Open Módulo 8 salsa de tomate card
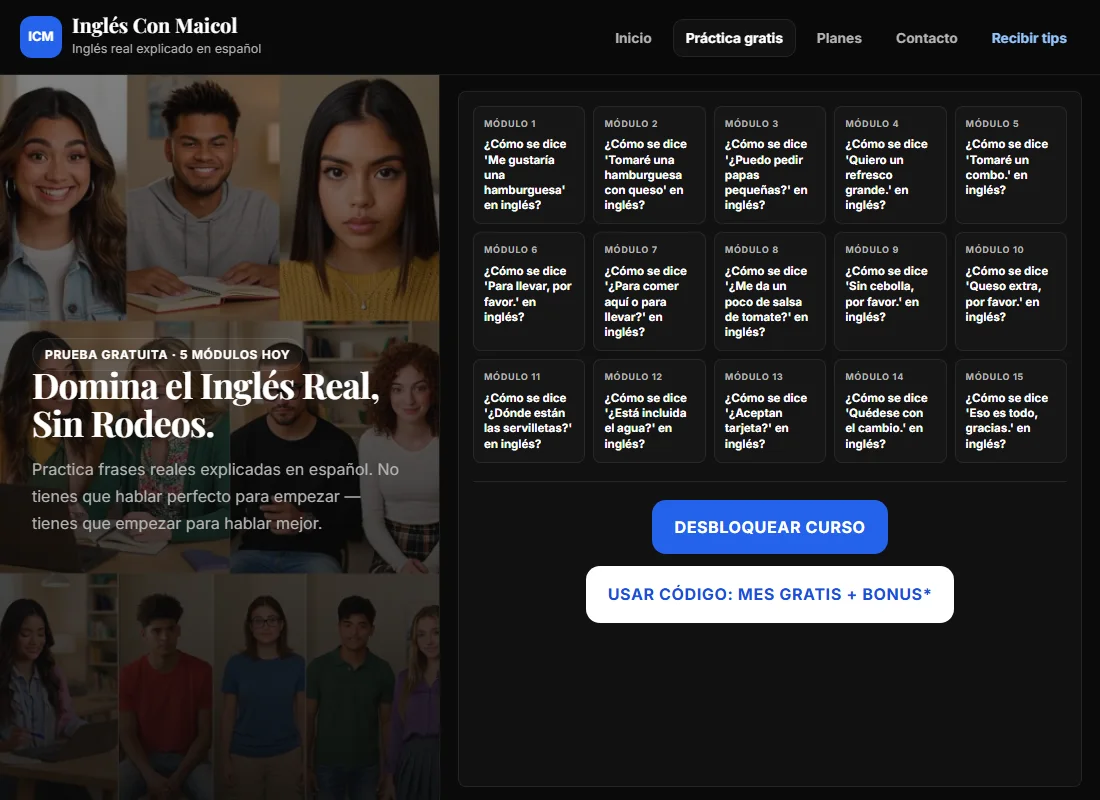Screen dimensions: 1100x800 tap(770, 291)
